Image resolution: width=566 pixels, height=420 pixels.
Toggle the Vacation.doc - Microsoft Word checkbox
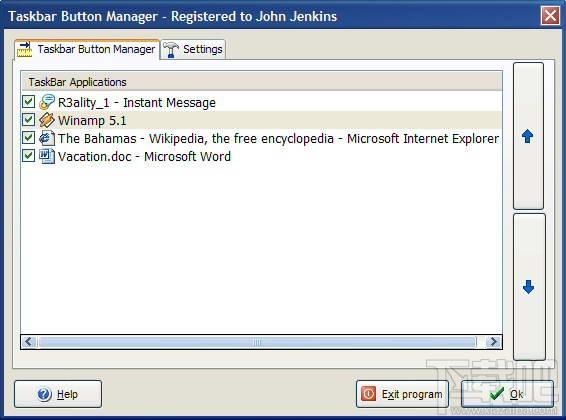point(28,156)
